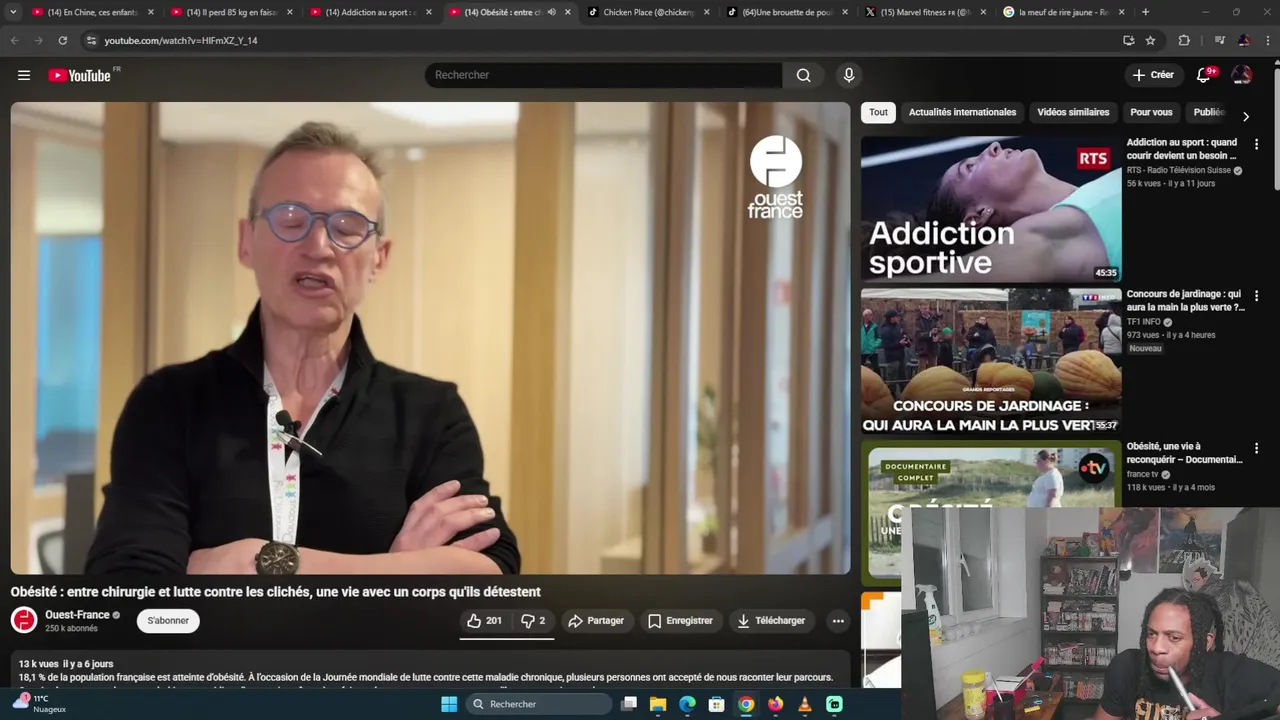Image resolution: width=1280 pixels, height=720 pixels.
Task: Click RTS - Radio Télévision Suisse channel name
Action: [x=1179, y=171]
